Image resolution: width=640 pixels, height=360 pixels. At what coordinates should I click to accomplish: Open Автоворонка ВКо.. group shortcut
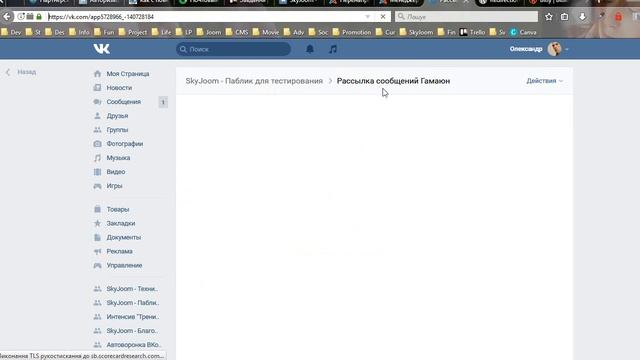click(134, 345)
